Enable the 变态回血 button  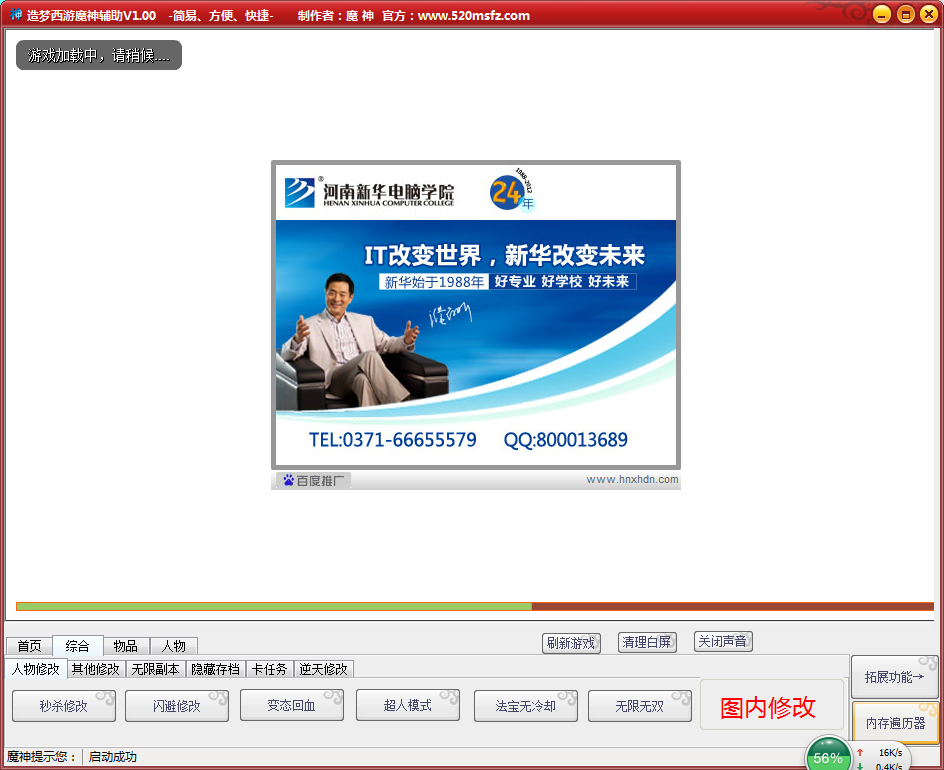coord(292,705)
